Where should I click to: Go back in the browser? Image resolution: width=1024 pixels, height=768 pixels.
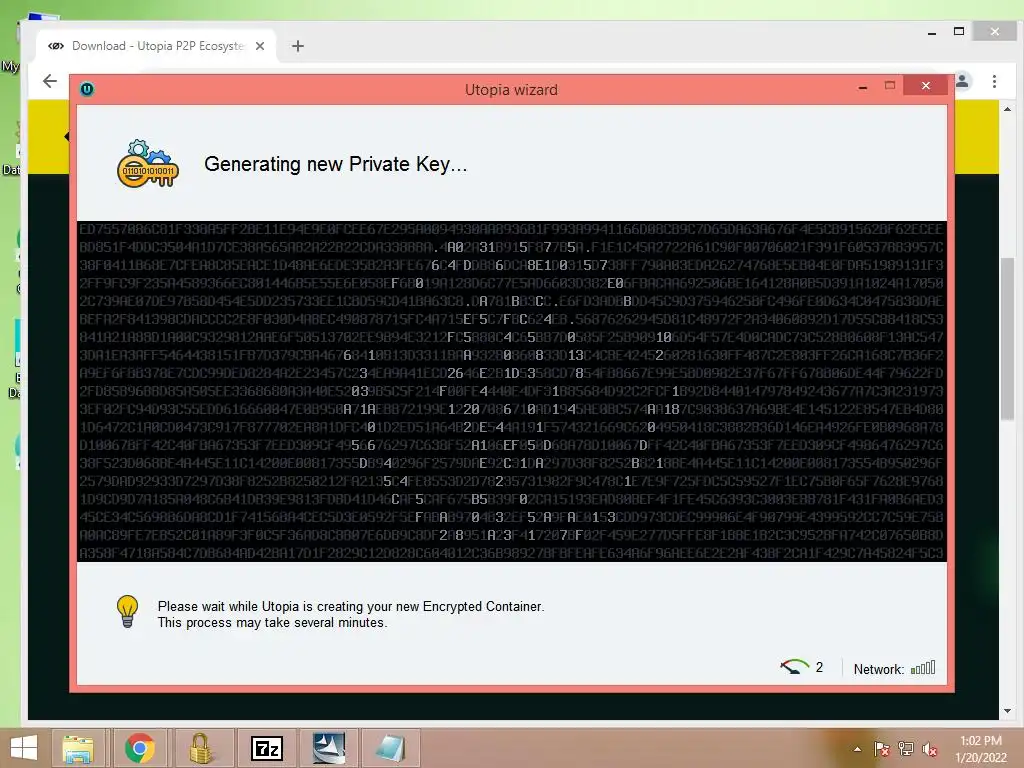click(x=50, y=81)
